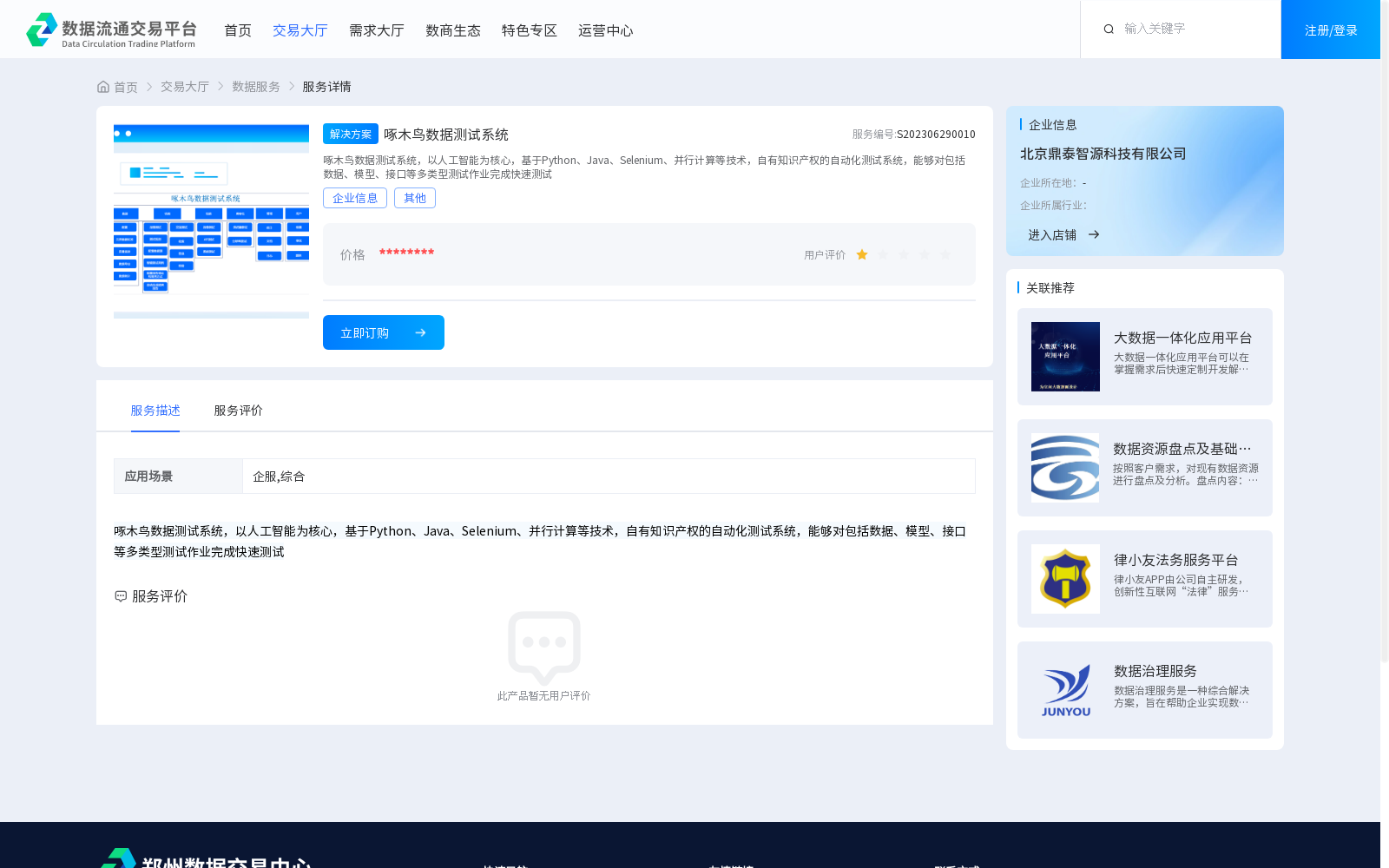Go to 交易大厅 breadcrumb link
Viewport: 1389px width, 868px height.
point(185,87)
